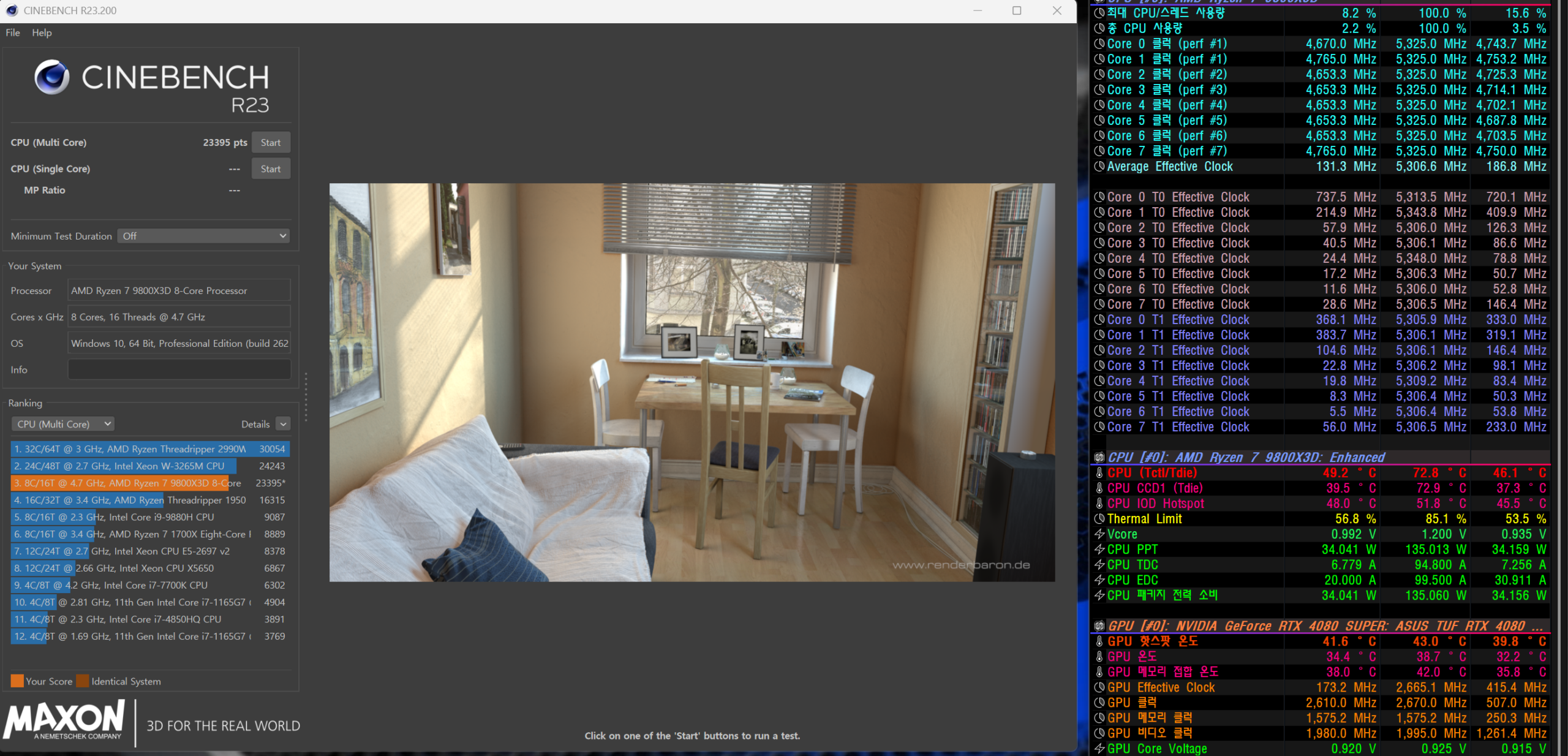This screenshot has width=1568, height=756.
Task: Click the CPU Tctl/Tdie thermometer icon
Action: point(1099,473)
